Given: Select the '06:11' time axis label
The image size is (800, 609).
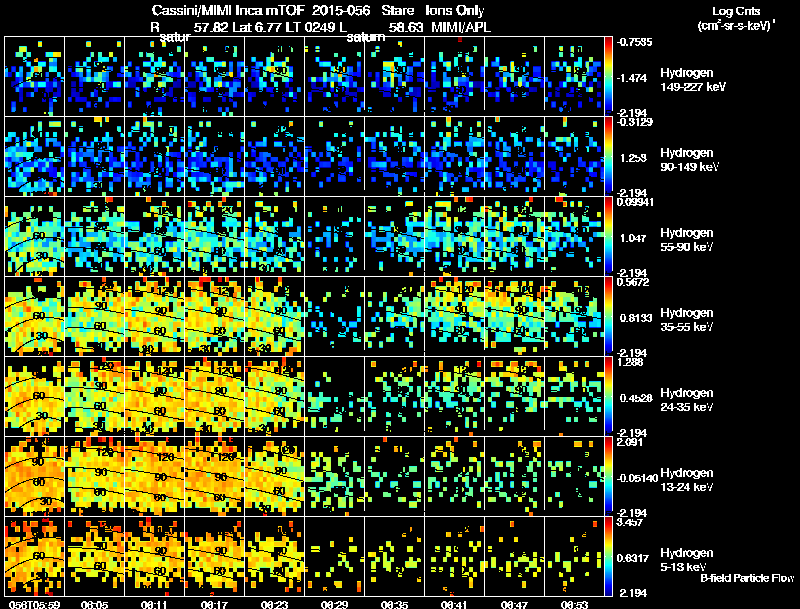Looking at the screenshot, I should [x=155, y=605].
